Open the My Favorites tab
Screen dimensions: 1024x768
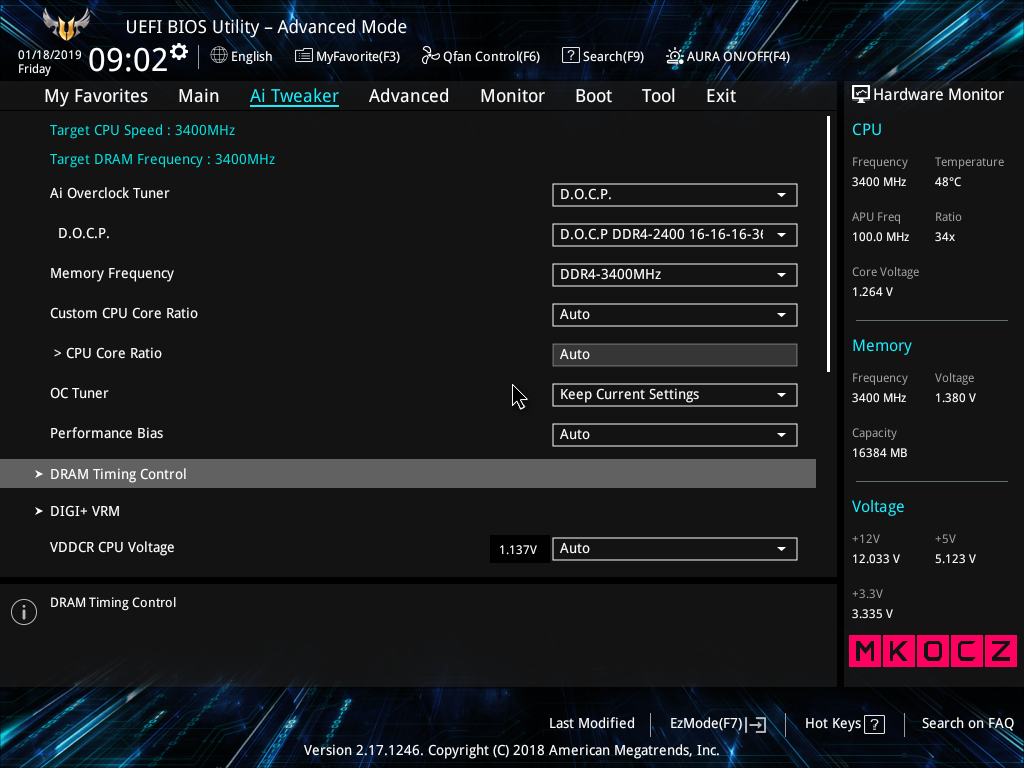[96, 96]
